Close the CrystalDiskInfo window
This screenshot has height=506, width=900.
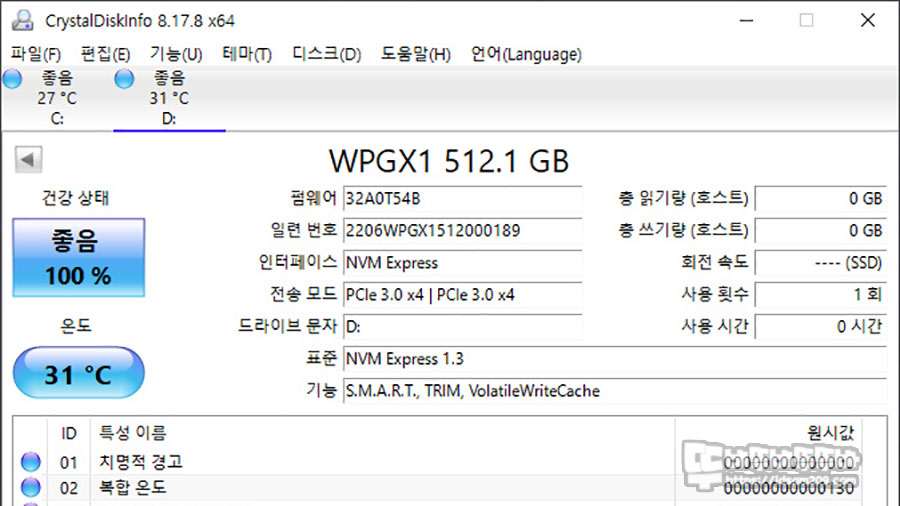click(868, 21)
